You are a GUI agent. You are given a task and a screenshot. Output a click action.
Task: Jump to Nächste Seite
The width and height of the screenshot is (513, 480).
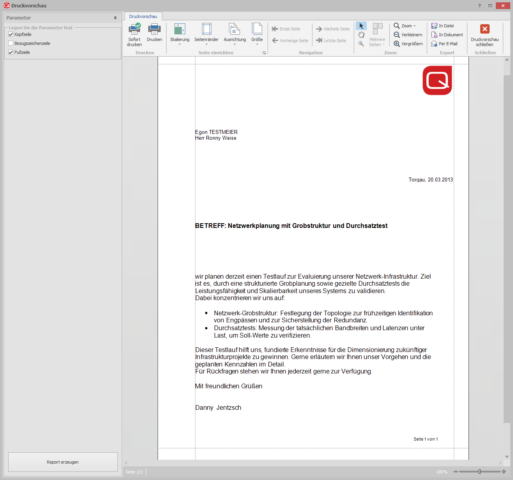[x=333, y=29]
